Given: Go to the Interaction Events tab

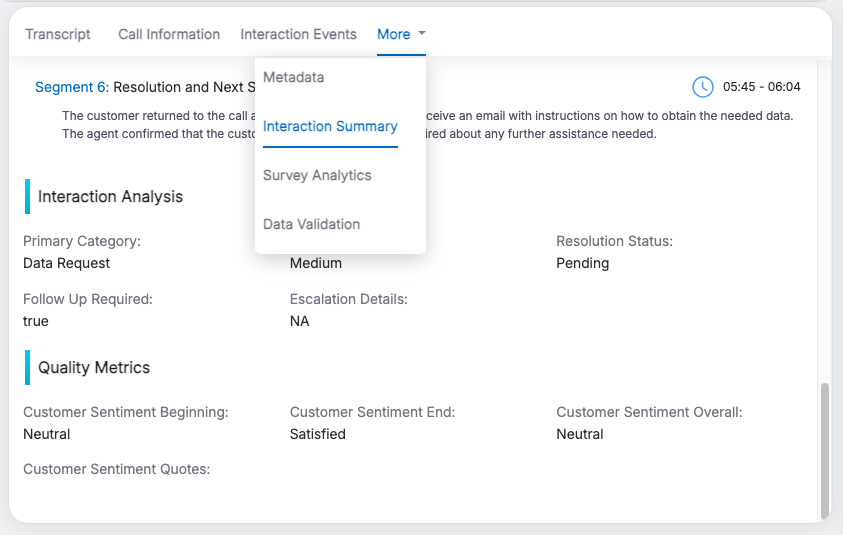Looking at the screenshot, I should (x=298, y=34).
